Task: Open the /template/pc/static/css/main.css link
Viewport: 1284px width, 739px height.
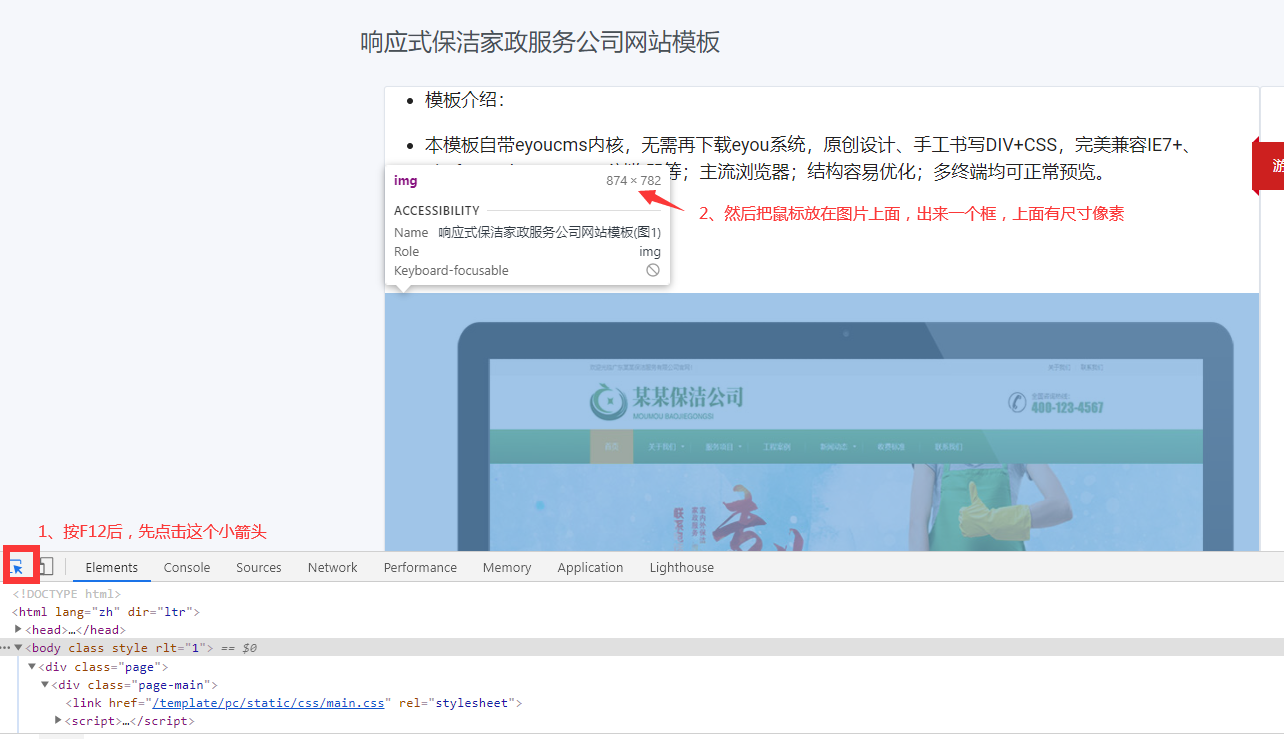Action: click(x=268, y=703)
